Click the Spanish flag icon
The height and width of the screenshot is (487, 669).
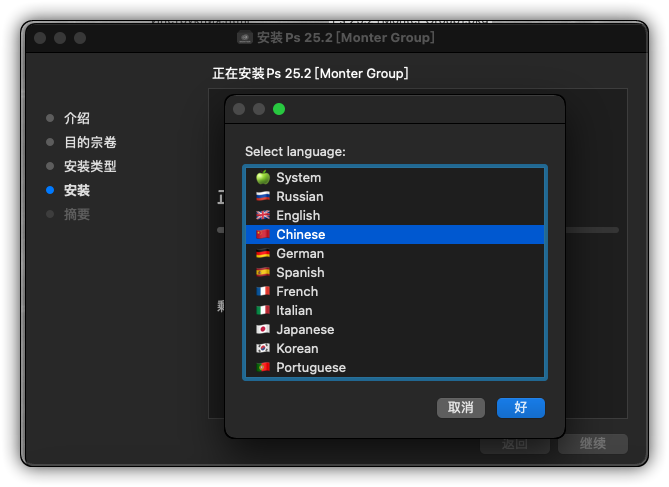point(263,272)
